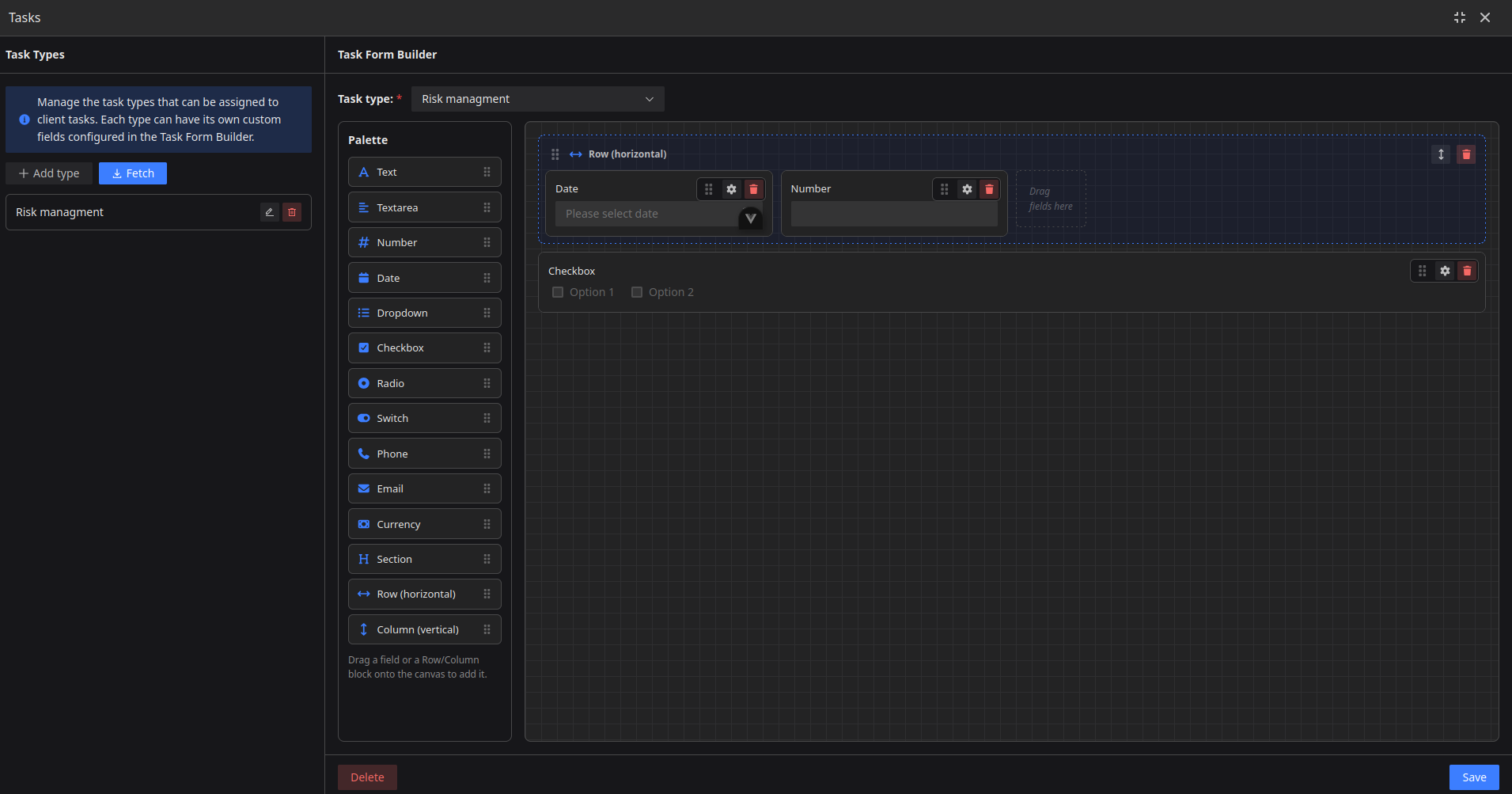Open settings for the Date field

(731, 189)
